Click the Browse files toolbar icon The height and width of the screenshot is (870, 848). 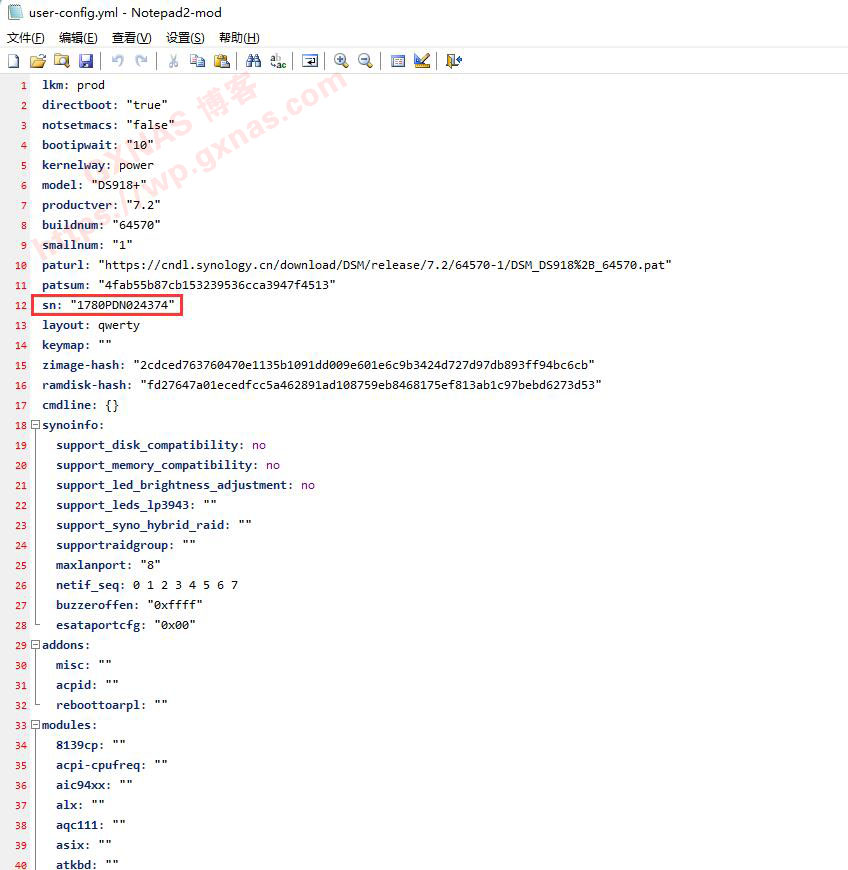click(62, 61)
